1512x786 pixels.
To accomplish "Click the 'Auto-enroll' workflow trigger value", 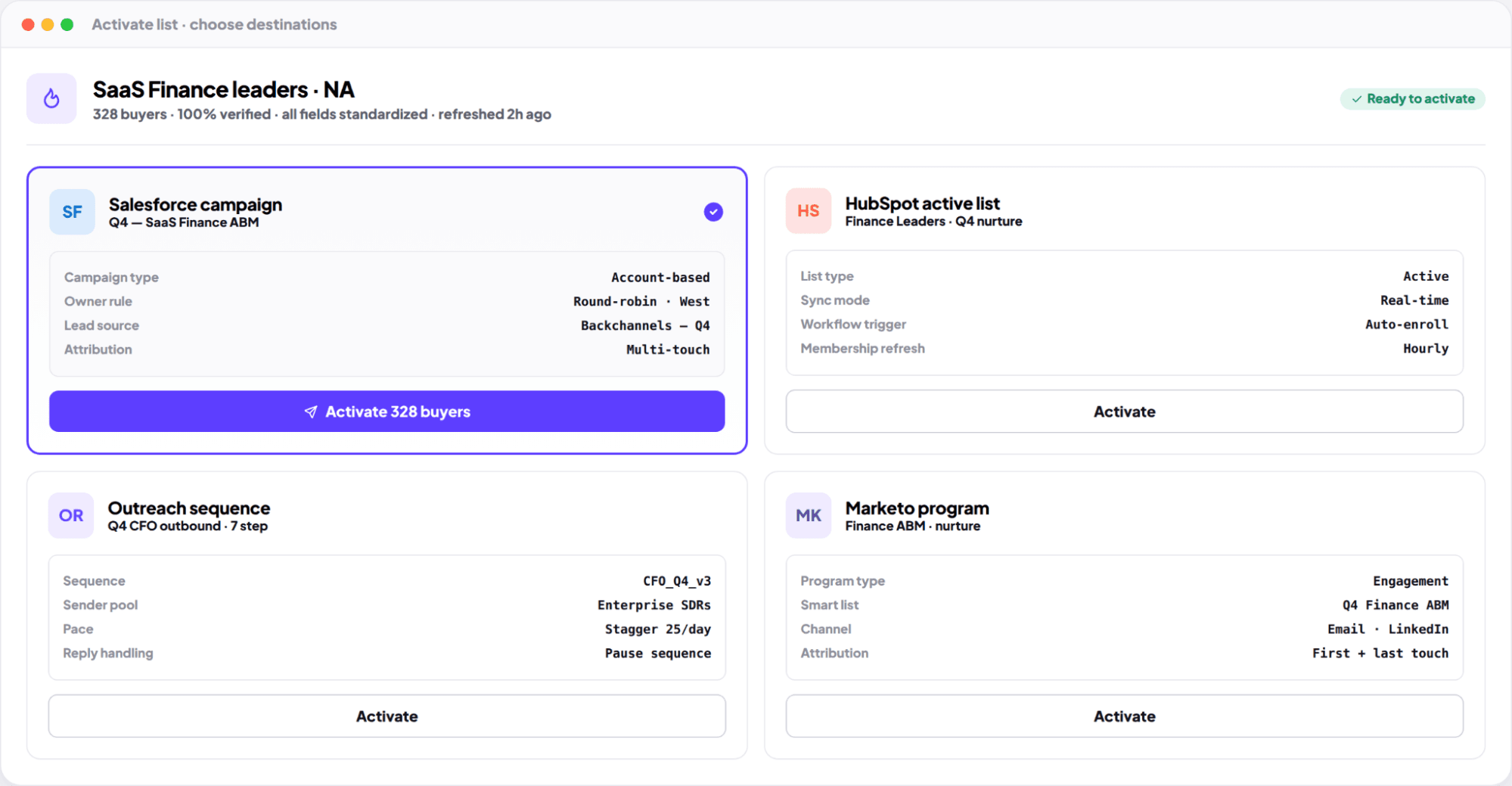I will 1407,325.
